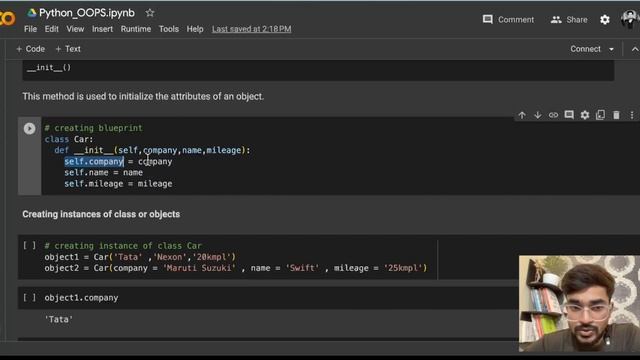Move the cell down

(538, 115)
